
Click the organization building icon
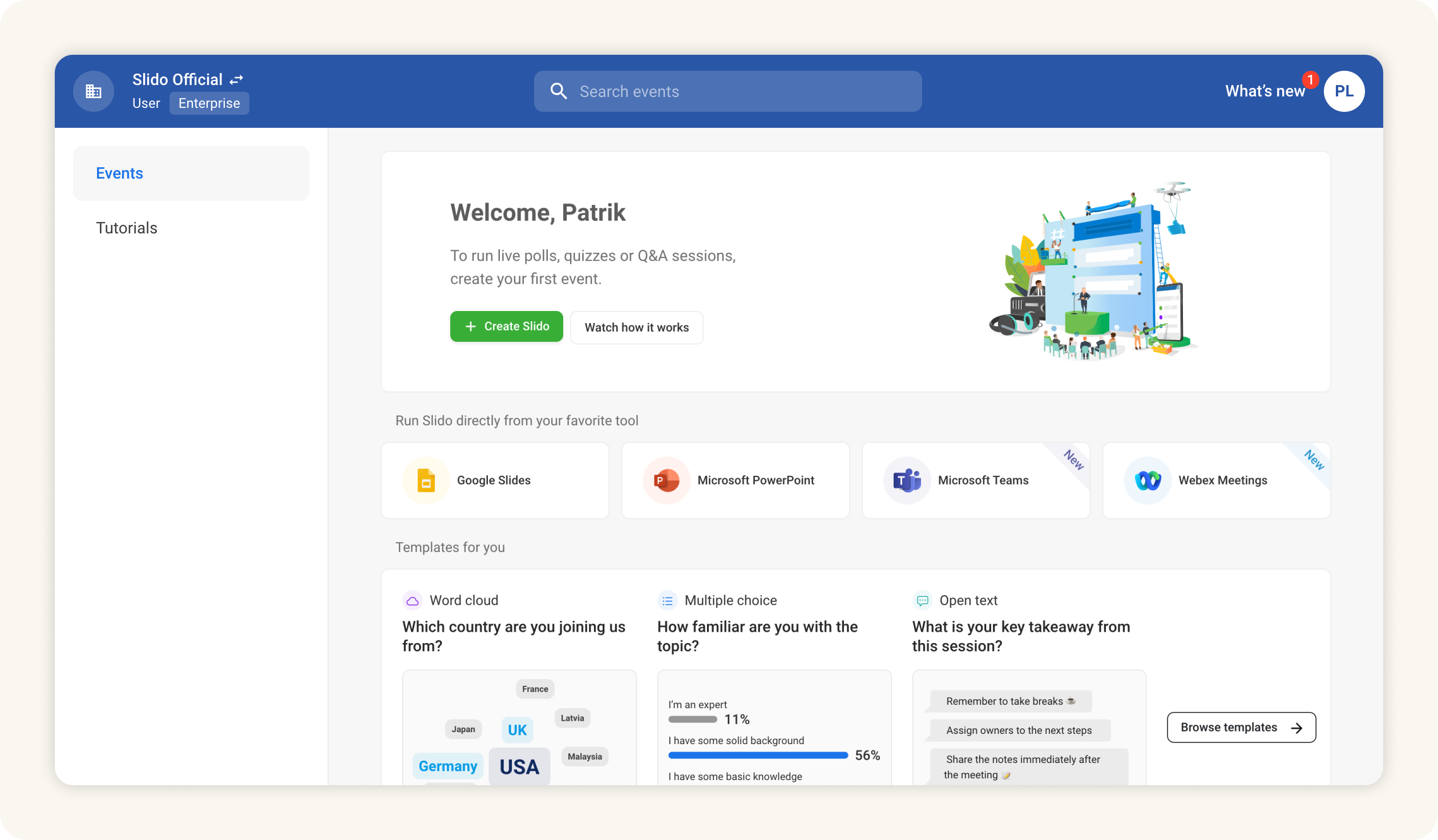[94, 91]
